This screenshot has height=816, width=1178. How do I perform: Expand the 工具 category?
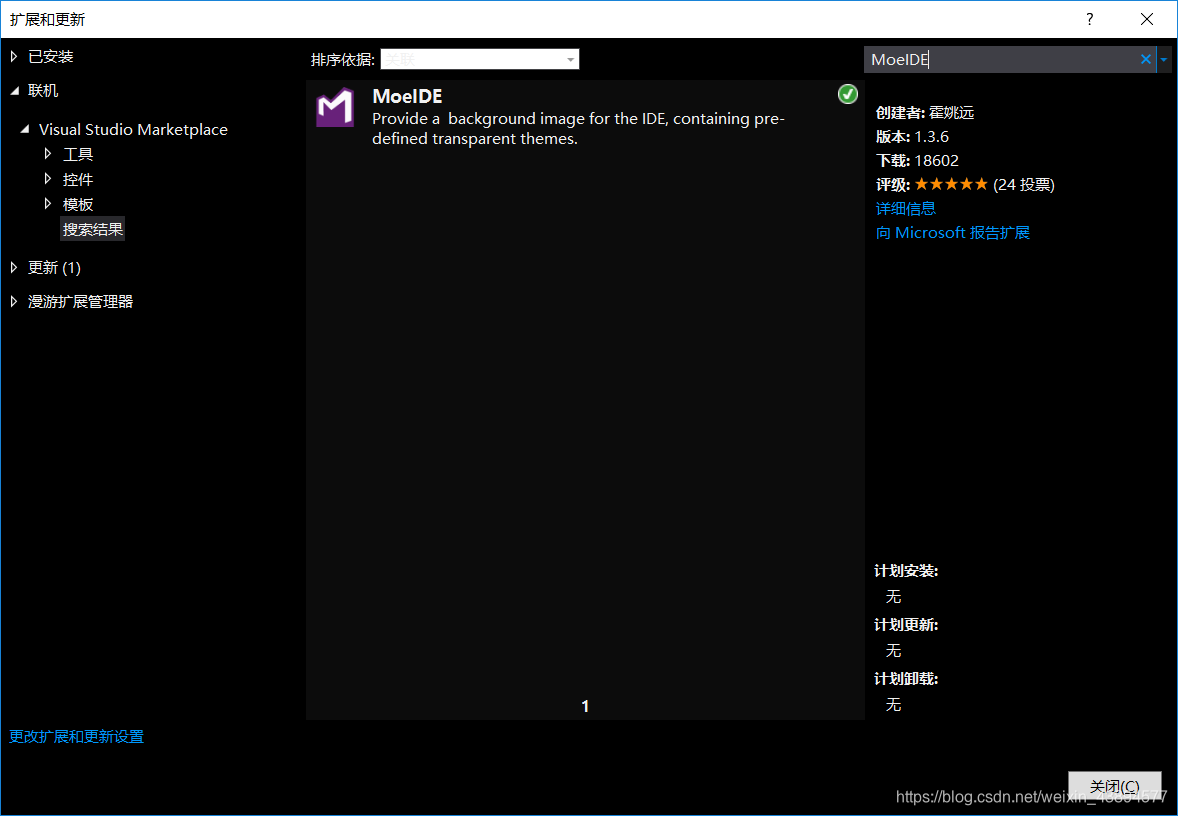(48, 154)
